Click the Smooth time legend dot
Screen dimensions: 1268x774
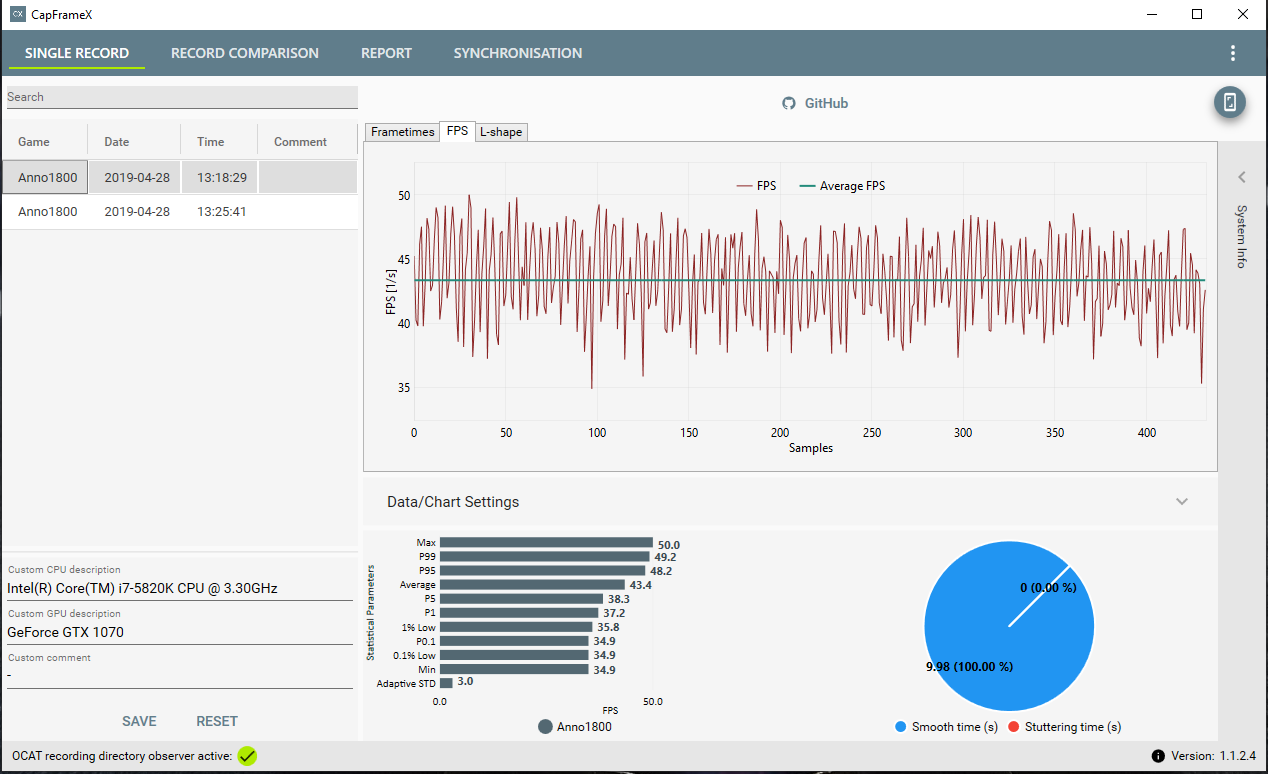(x=902, y=727)
